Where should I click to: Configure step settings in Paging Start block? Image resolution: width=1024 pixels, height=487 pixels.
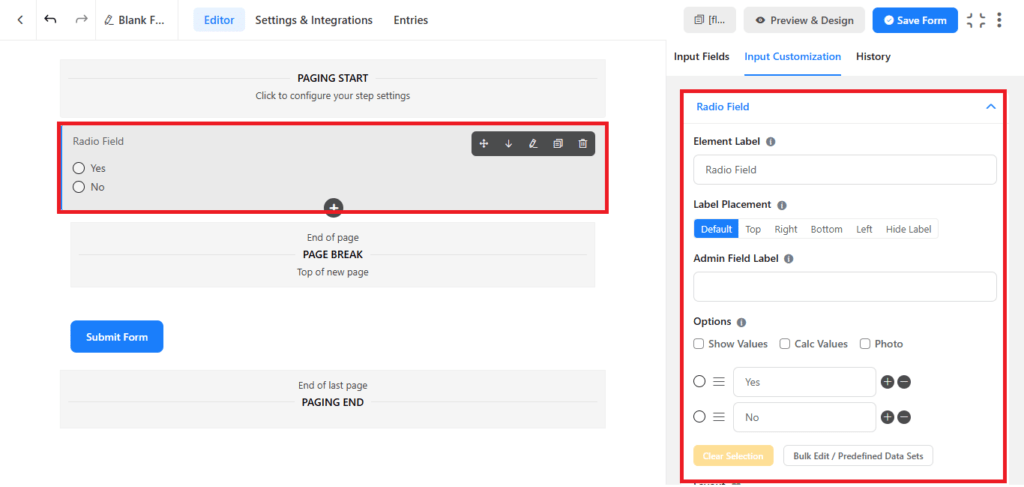tap(332, 87)
